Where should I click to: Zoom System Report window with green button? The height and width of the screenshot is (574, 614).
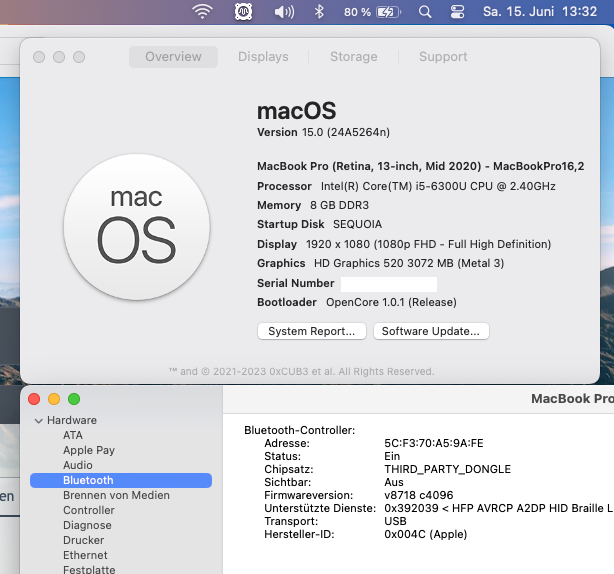click(74, 399)
